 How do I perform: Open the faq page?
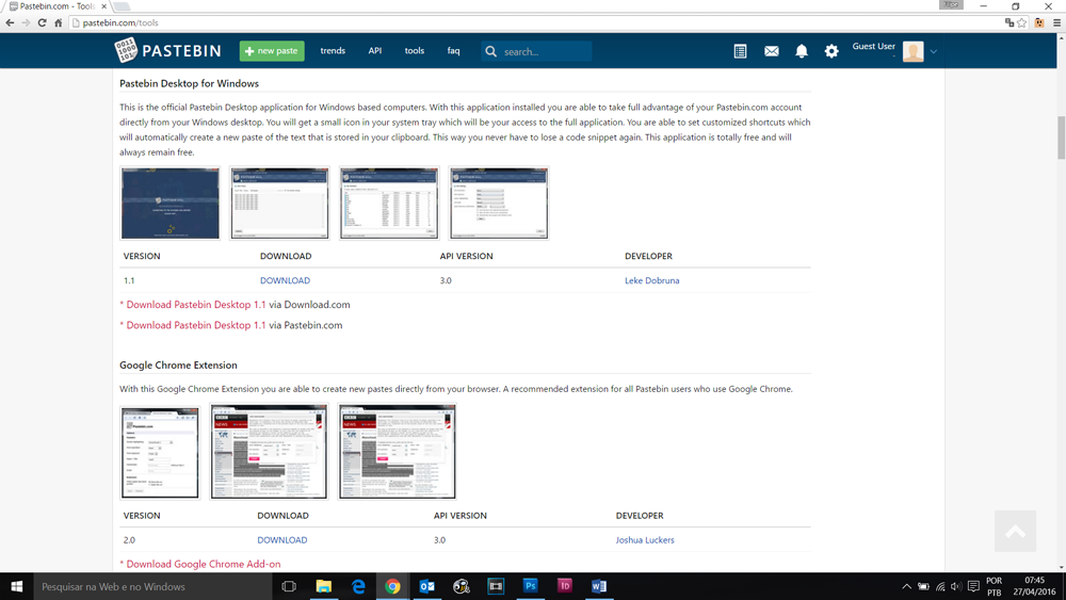453,50
